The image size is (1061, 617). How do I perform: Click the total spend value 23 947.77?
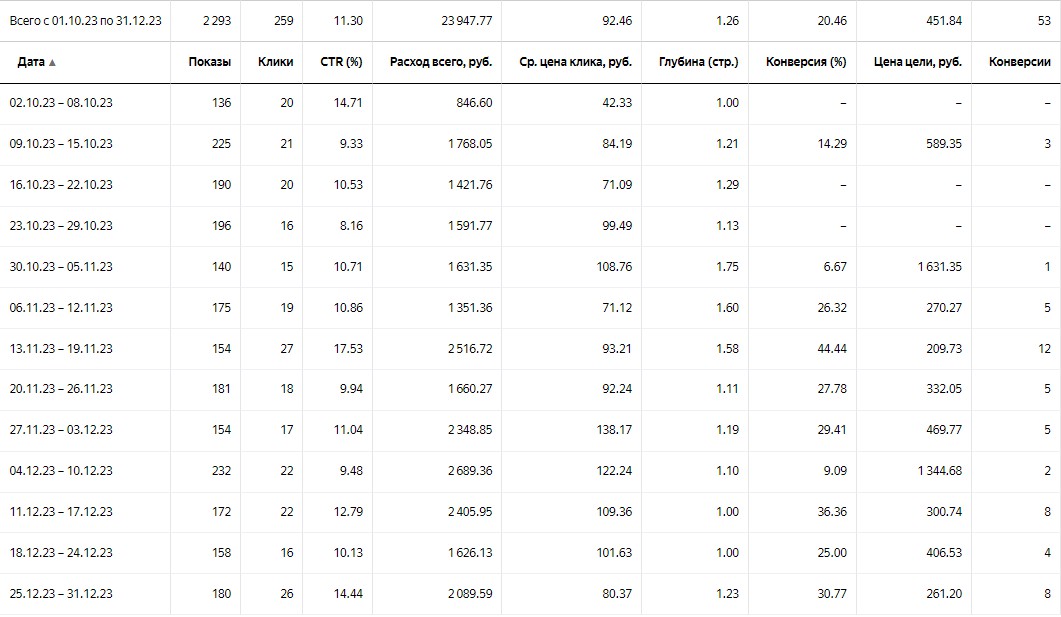click(464, 19)
